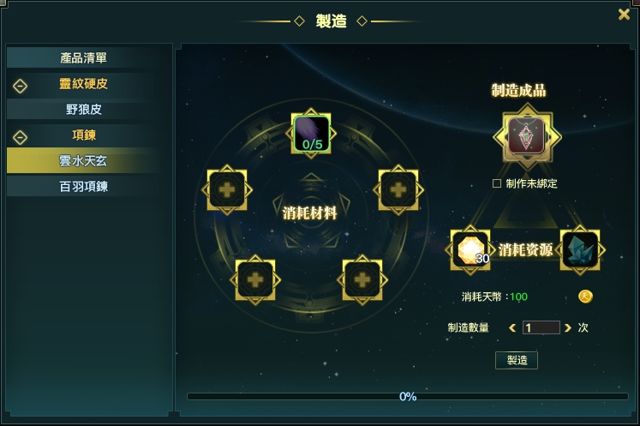640x426 pixels.
Task: Click the 製造 craft button
Action: coord(517,360)
